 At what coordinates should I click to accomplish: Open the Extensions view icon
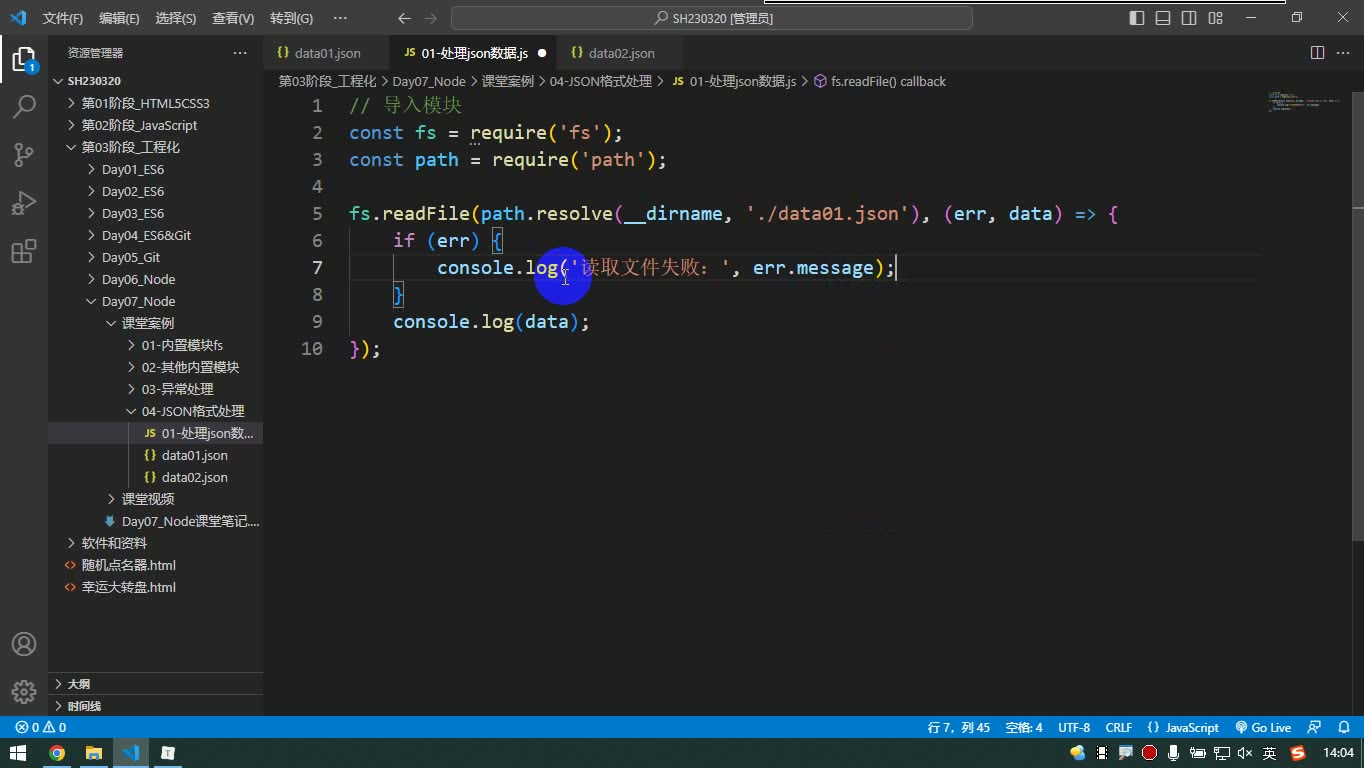coord(24,251)
